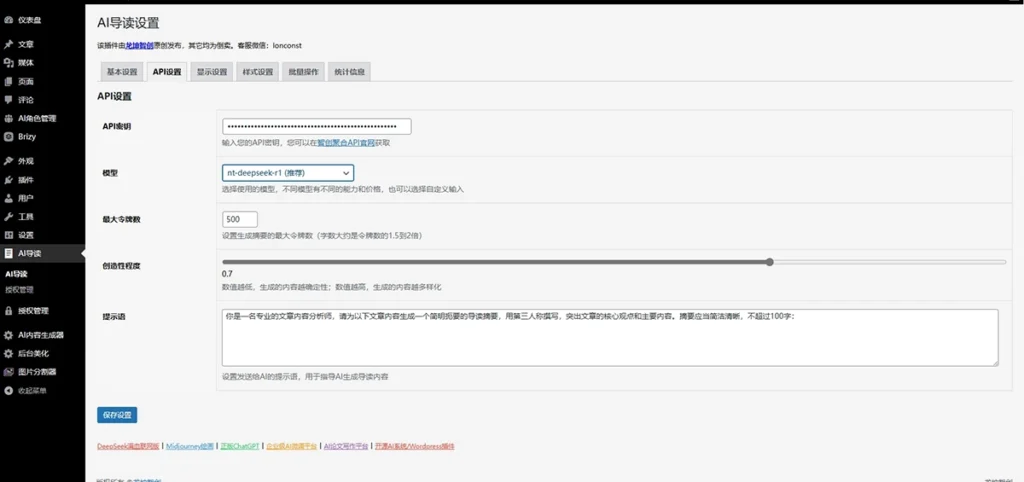Click the API密钥 password field
This screenshot has width=1024, height=482.
pyautogui.click(x=317, y=127)
